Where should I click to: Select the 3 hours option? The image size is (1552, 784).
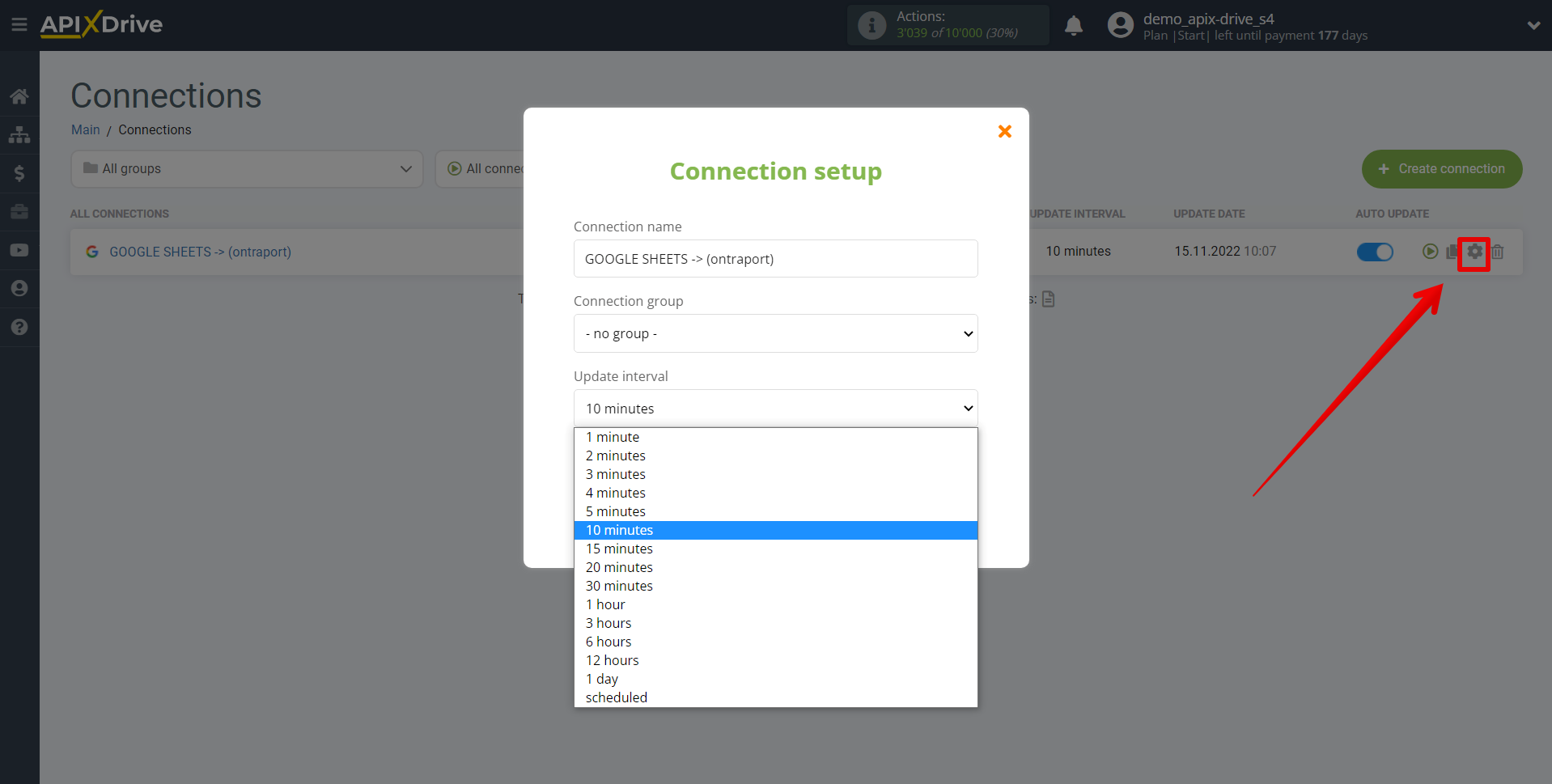coord(776,623)
